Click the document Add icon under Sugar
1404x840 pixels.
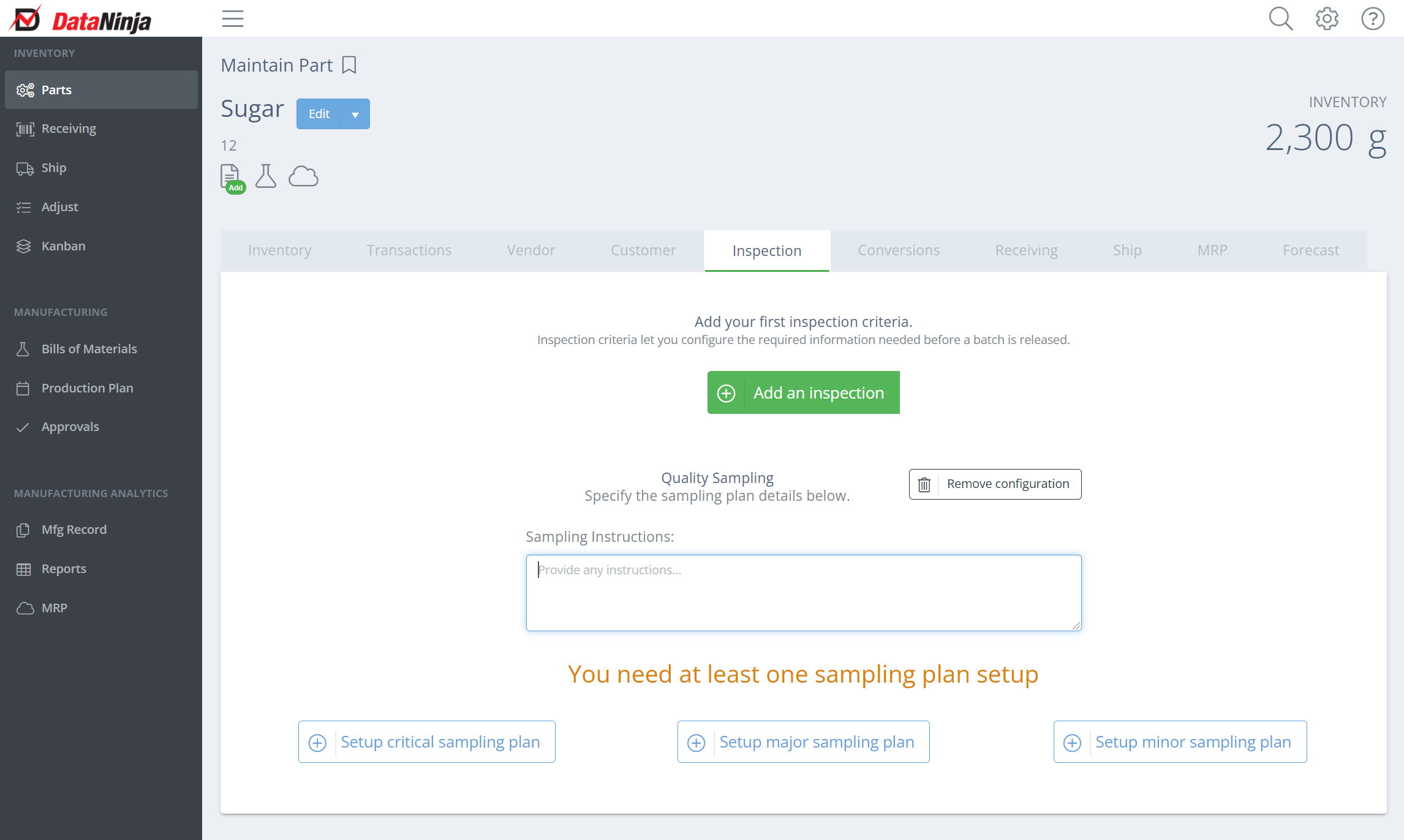(x=232, y=178)
